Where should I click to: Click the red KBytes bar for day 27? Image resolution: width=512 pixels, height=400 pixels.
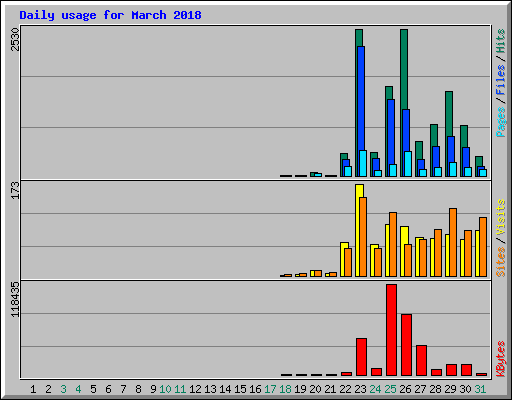tap(421, 361)
